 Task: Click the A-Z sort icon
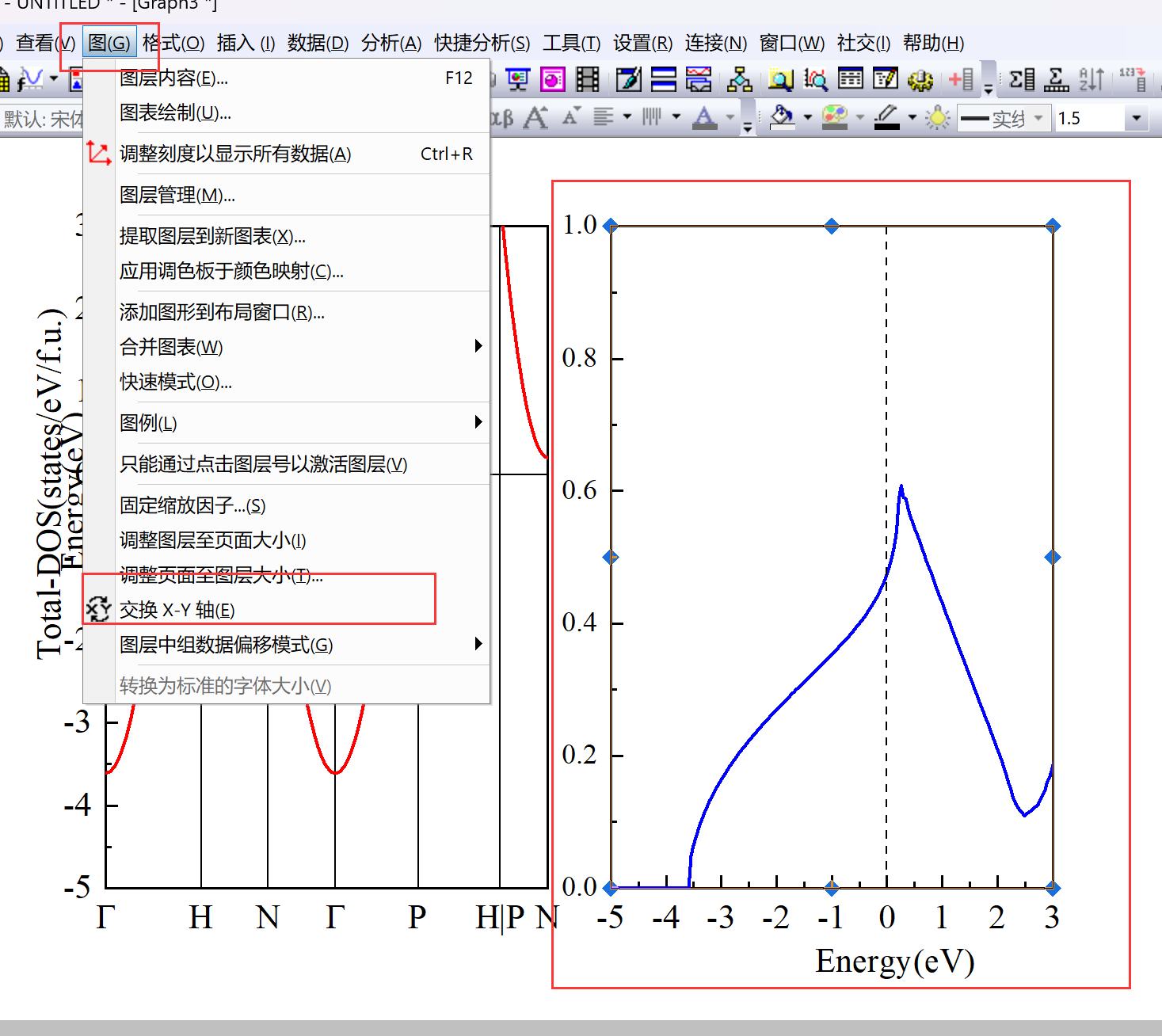[x=1092, y=79]
